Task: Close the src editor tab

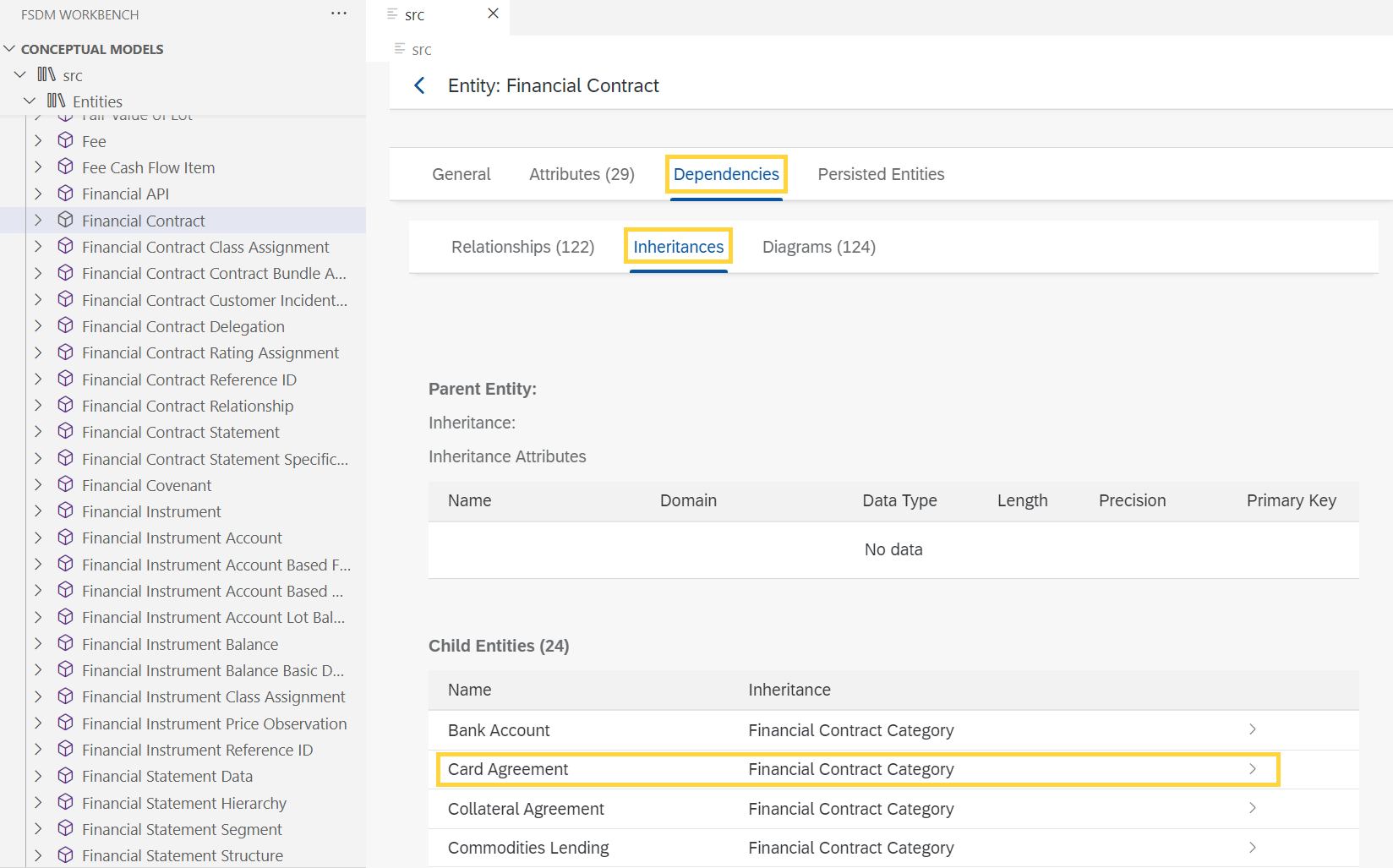Action: pyautogui.click(x=494, y=14)
